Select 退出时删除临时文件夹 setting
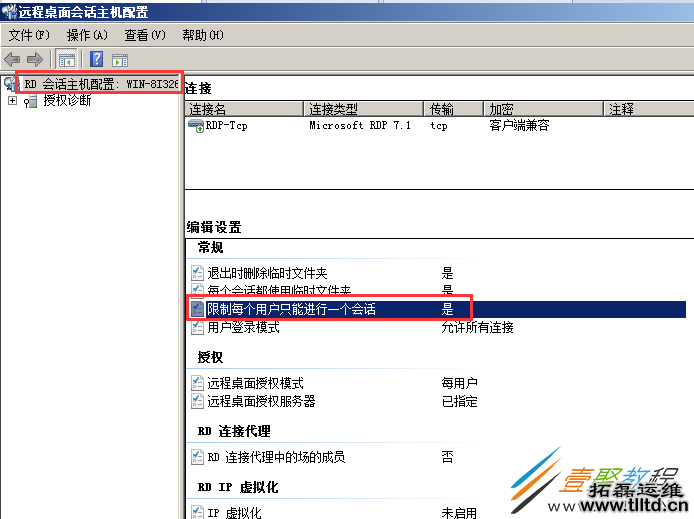The height and width of the screenshot is (519, 694). click(x=267, y=273)
